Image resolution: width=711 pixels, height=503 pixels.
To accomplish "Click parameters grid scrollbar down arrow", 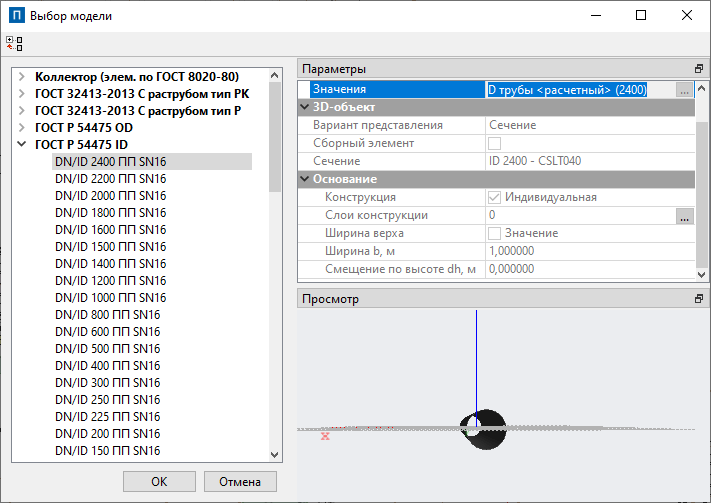I will click(701, 274).
